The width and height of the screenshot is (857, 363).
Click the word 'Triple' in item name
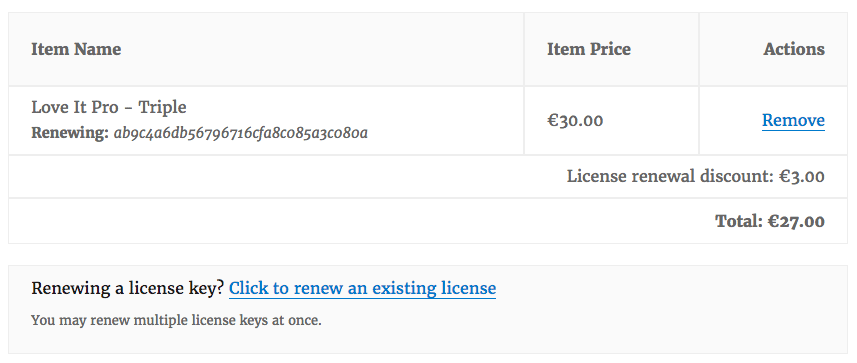coord(162,107)
